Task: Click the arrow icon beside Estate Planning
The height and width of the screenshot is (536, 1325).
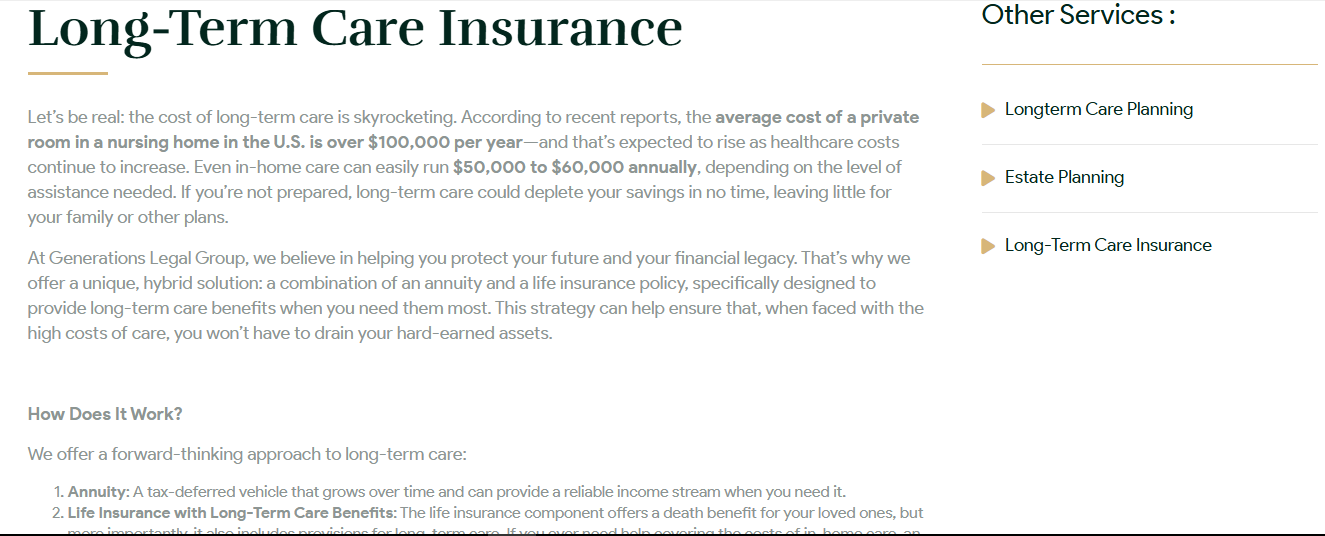Action: coord(988,178)
